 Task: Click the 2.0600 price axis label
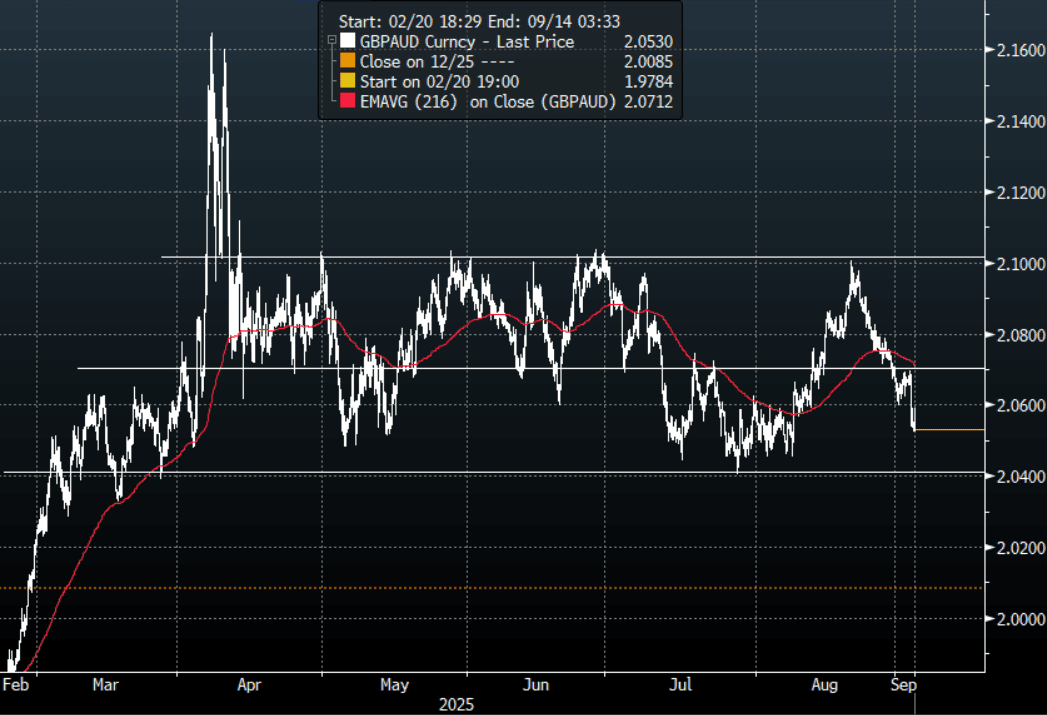click(x=1020, y=405)
